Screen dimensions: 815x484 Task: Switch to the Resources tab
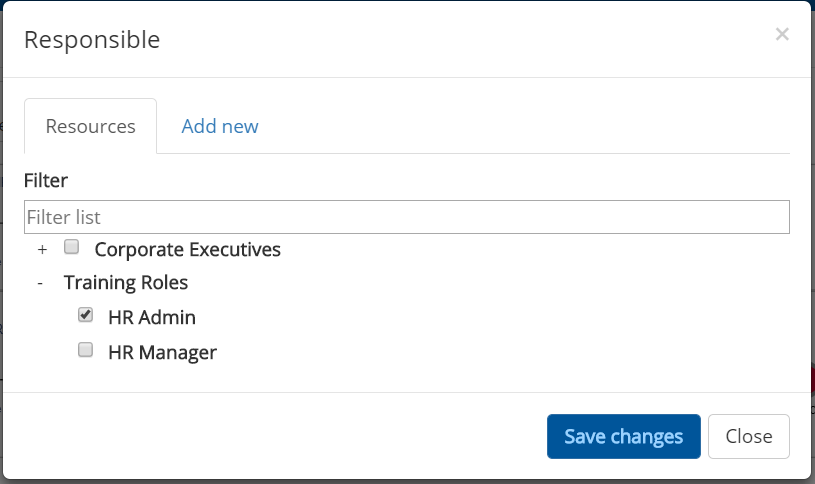(90, 126)
